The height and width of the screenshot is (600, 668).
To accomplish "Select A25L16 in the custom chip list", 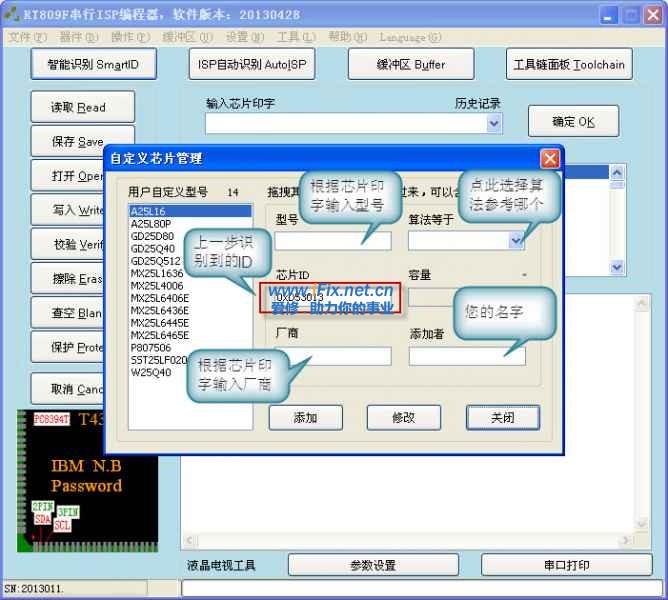I will click(150, 211).
